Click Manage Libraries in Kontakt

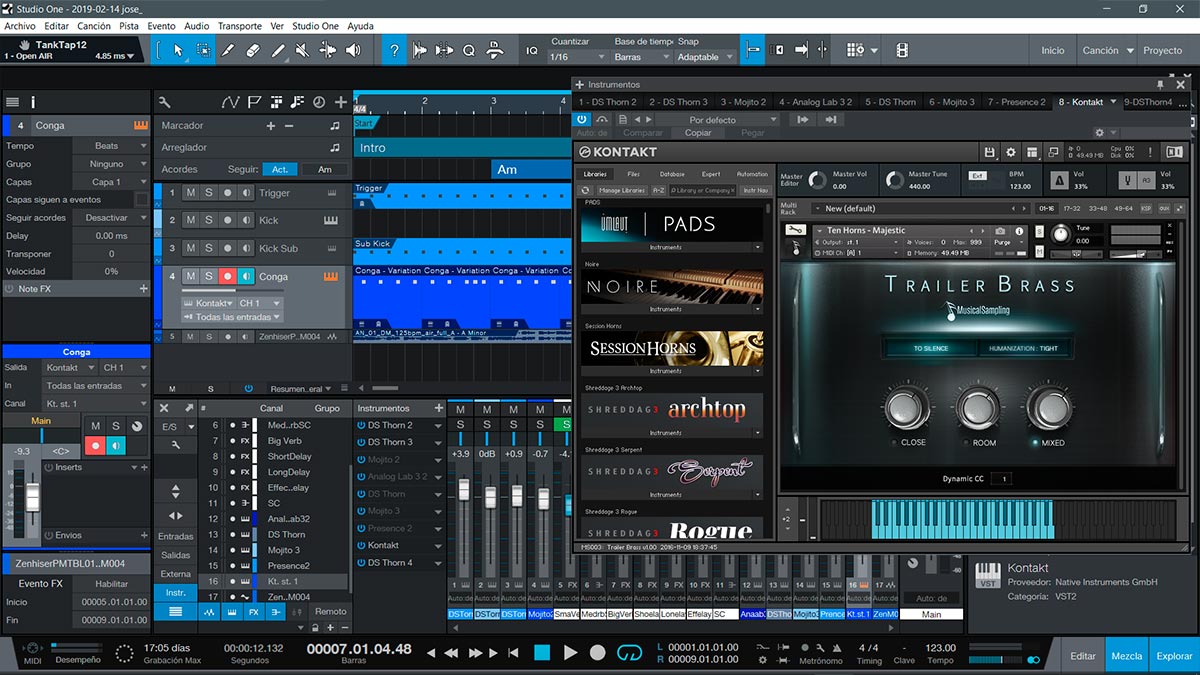pos(621,190)
